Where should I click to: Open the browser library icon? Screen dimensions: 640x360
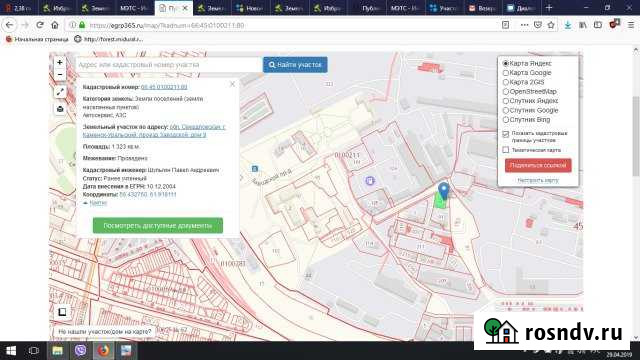click(x=583, y=25)
